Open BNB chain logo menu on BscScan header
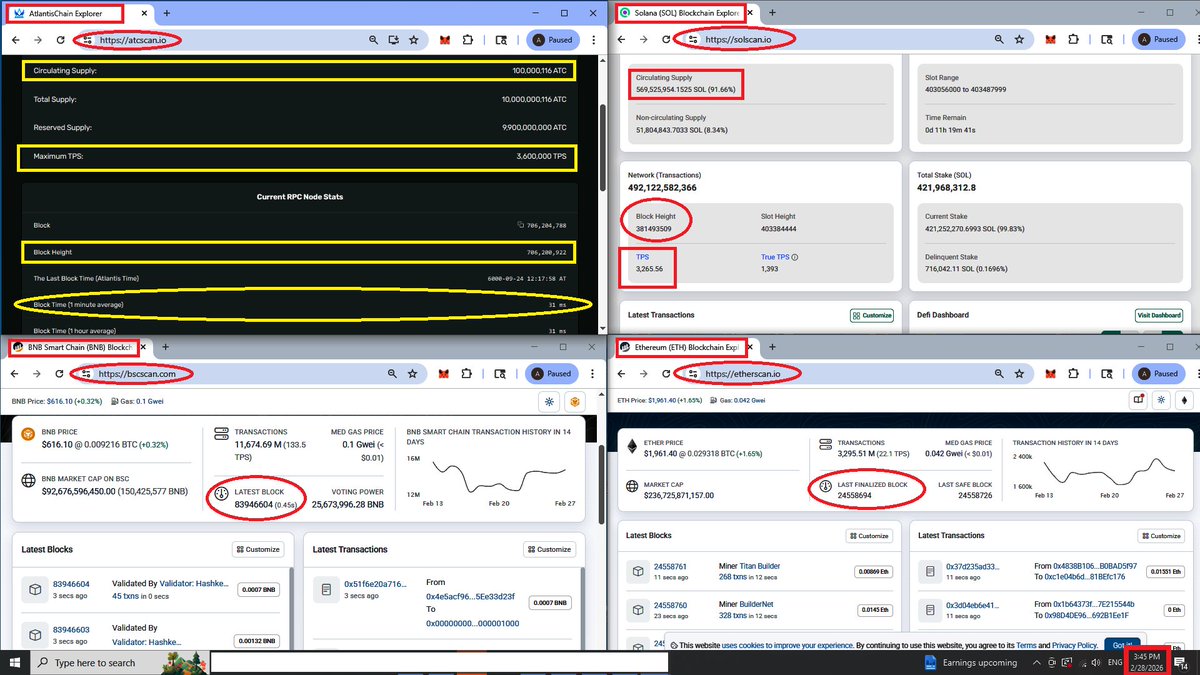Image resolution: width=1200 pixels, height=675 pixels. coord(575,401)
